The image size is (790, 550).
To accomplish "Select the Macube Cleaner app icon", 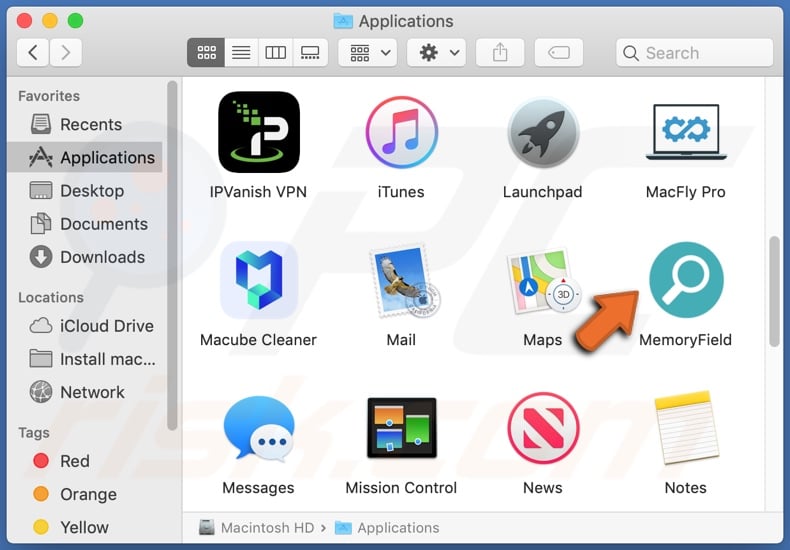I will pos(259,280).
